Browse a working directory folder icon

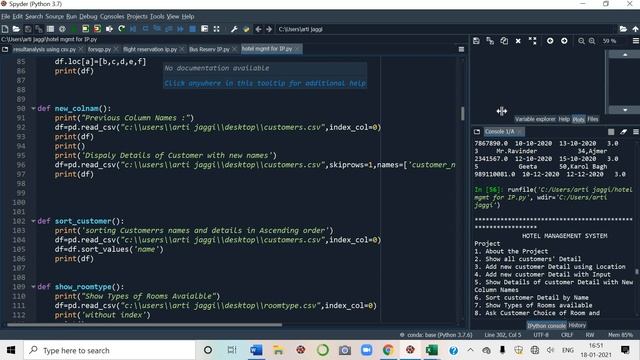point(623,29)
